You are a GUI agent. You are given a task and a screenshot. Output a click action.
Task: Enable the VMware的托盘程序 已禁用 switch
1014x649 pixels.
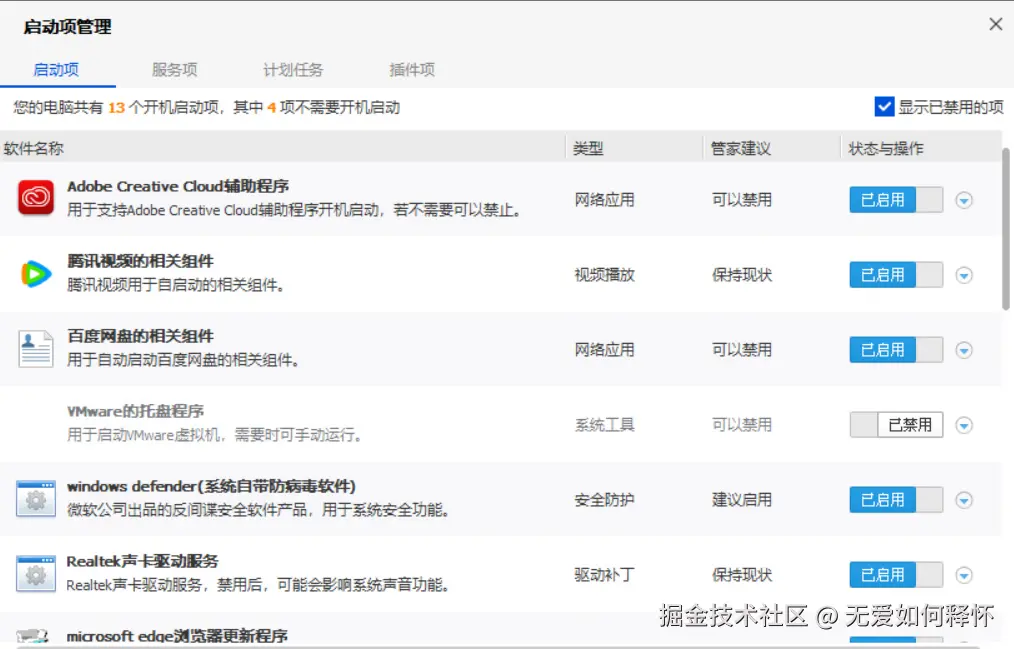(896, 425)
